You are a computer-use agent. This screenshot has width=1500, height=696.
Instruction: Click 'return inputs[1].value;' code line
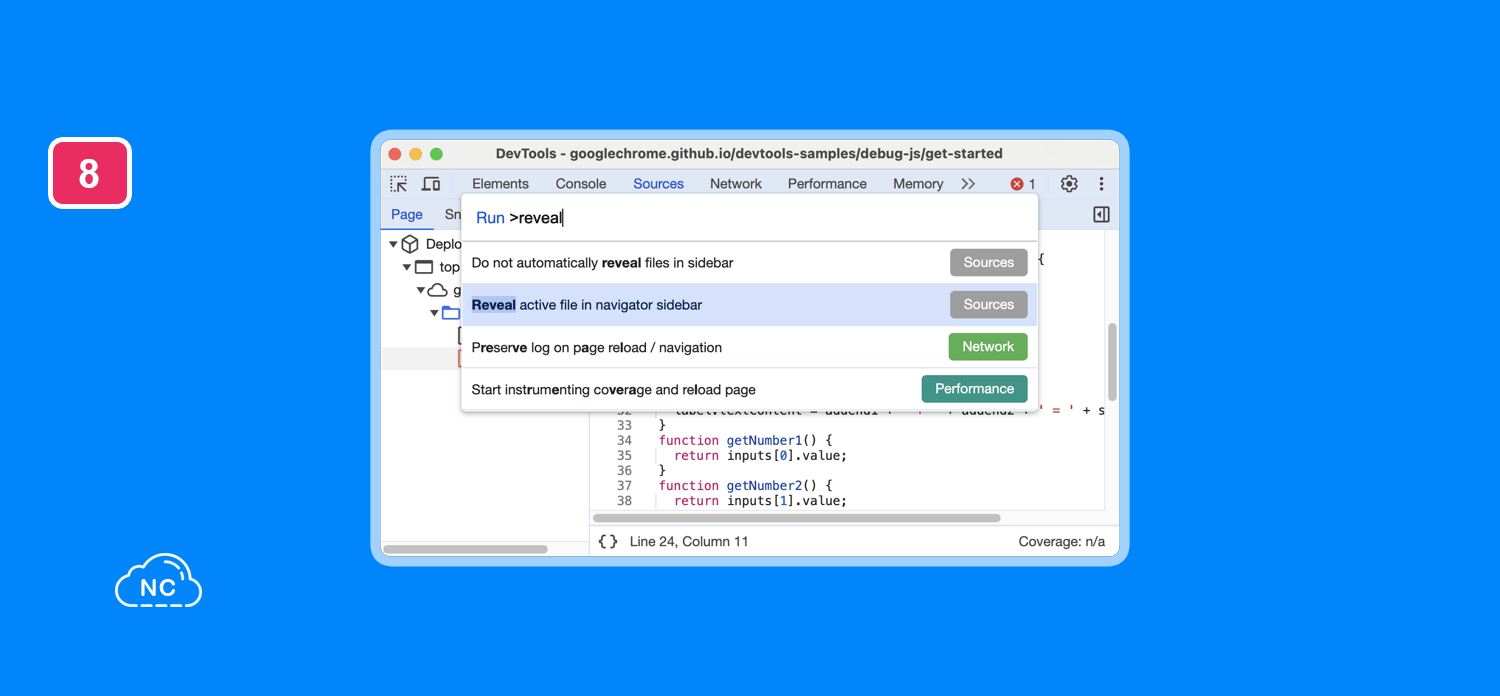click(x=760, y=501)
